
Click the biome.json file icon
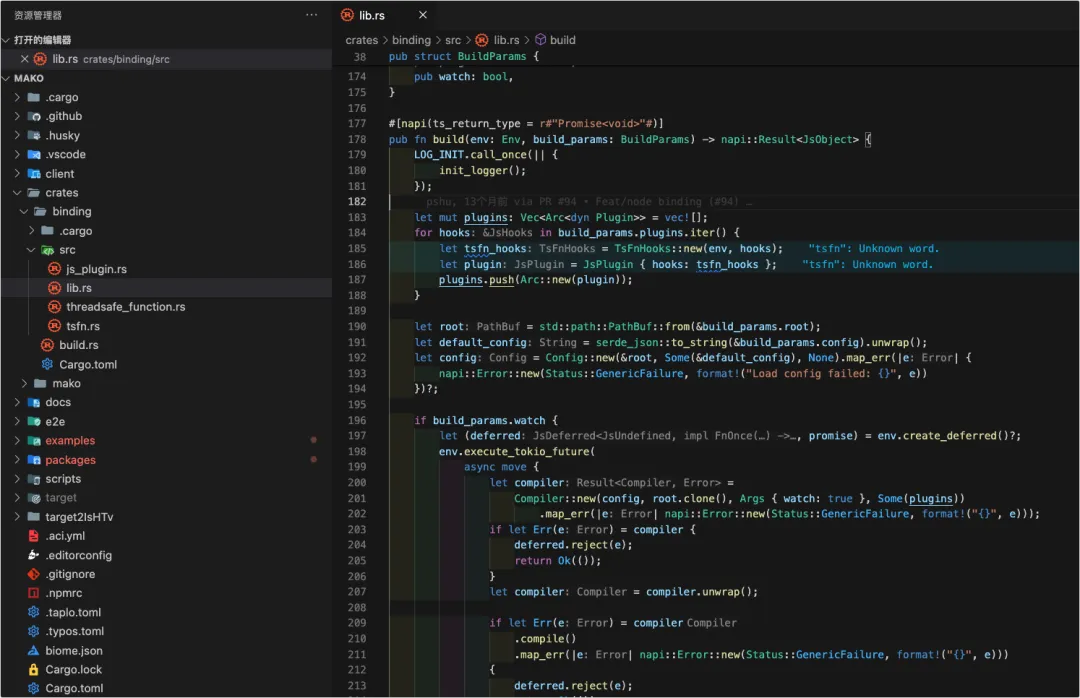tap(33, 650)
